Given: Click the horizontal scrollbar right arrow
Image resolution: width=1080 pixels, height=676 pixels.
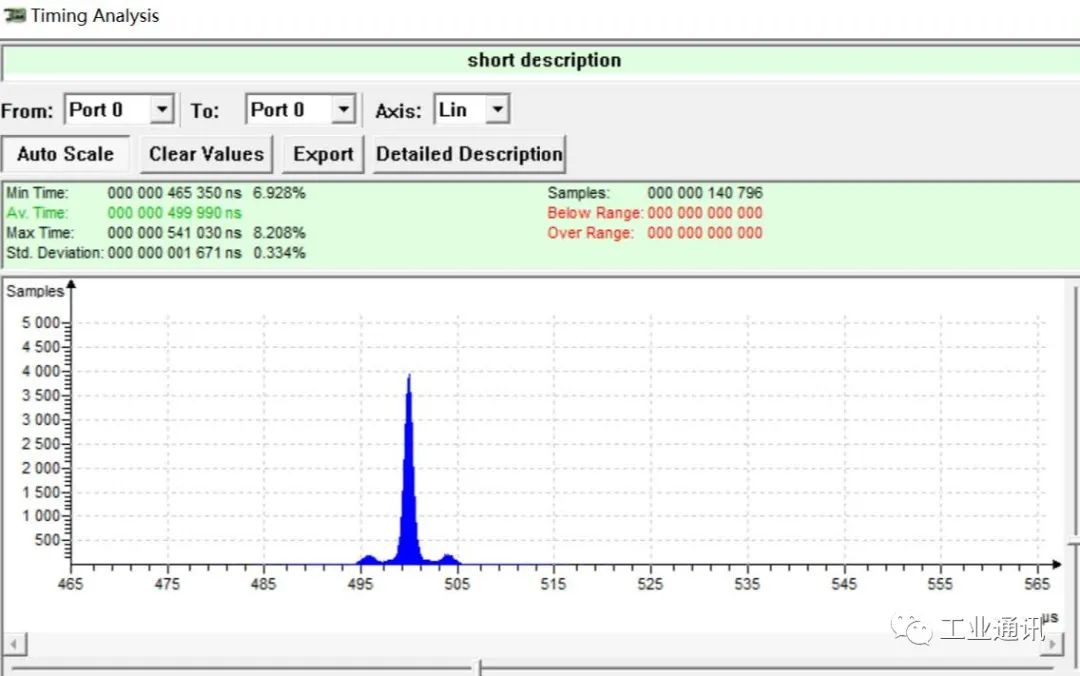Looking at the screenshot, I should [x=1052, y=645].
